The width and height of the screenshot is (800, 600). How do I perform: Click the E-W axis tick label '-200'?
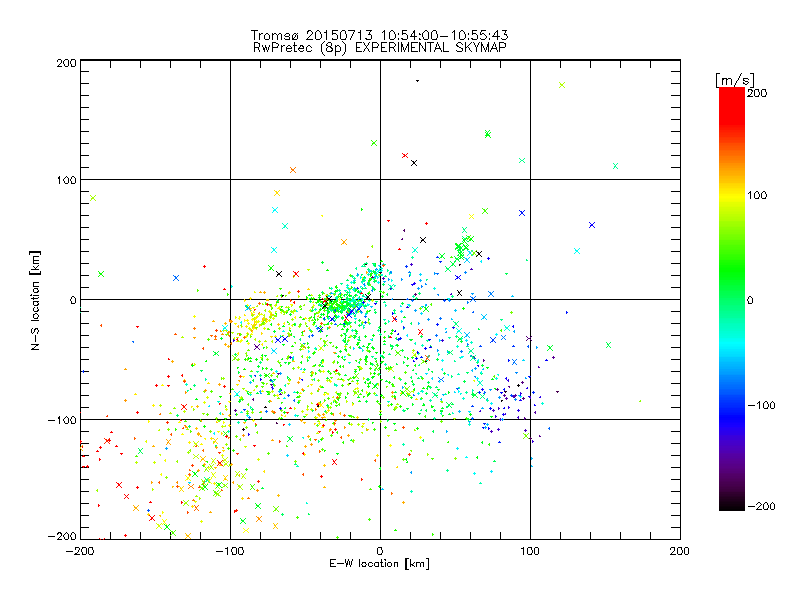tap(80, 551)
